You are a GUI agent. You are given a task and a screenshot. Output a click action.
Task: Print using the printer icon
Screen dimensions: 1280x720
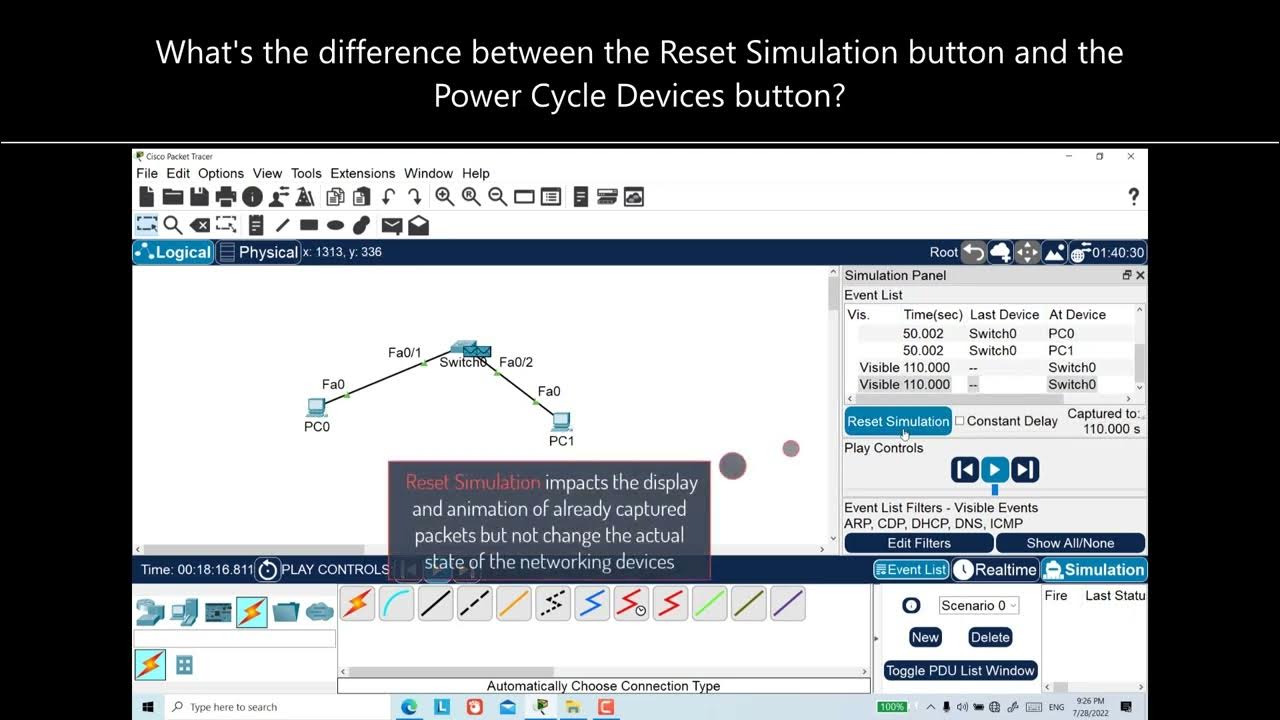click(226, 197)
